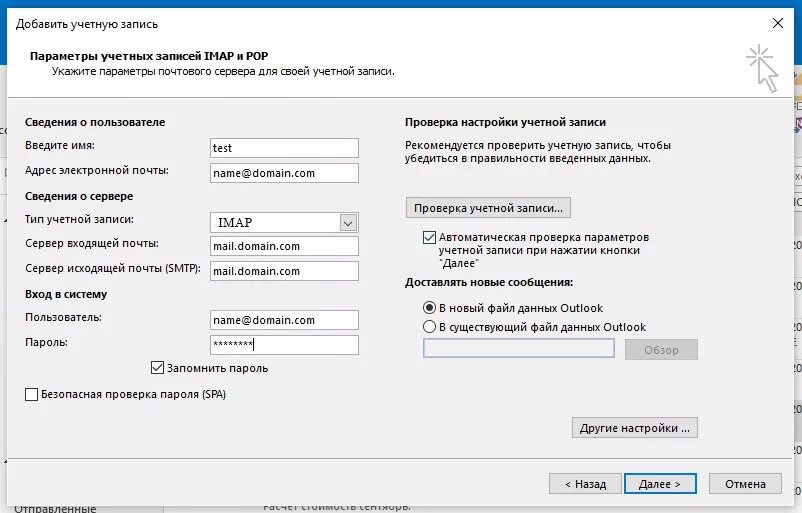Go back with the Назад button

[585, 484]
